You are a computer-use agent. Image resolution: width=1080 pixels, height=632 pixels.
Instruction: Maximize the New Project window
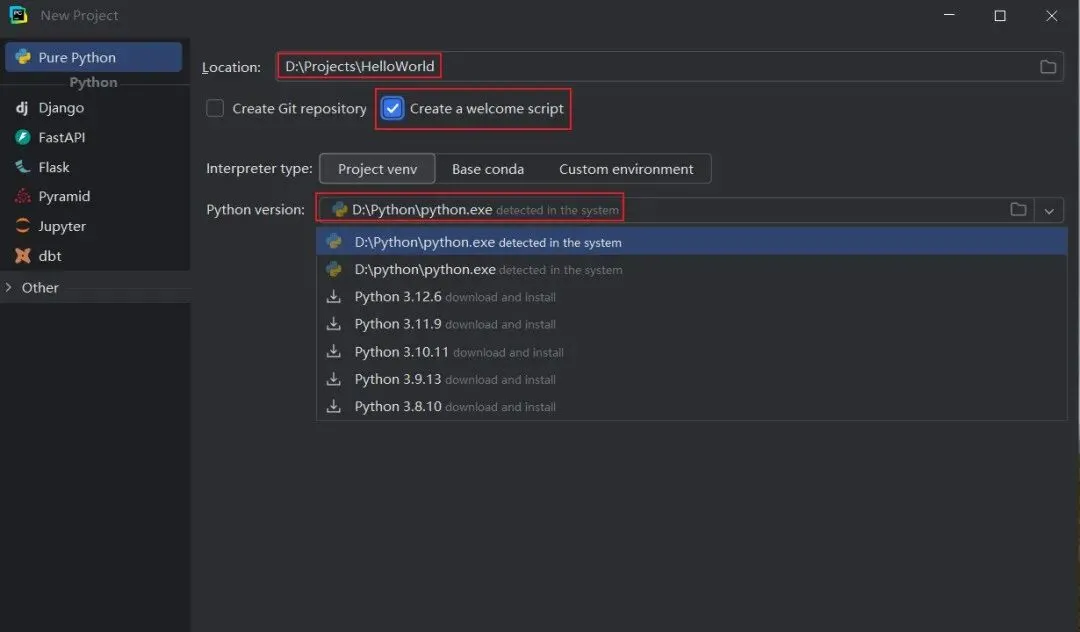1000,15
